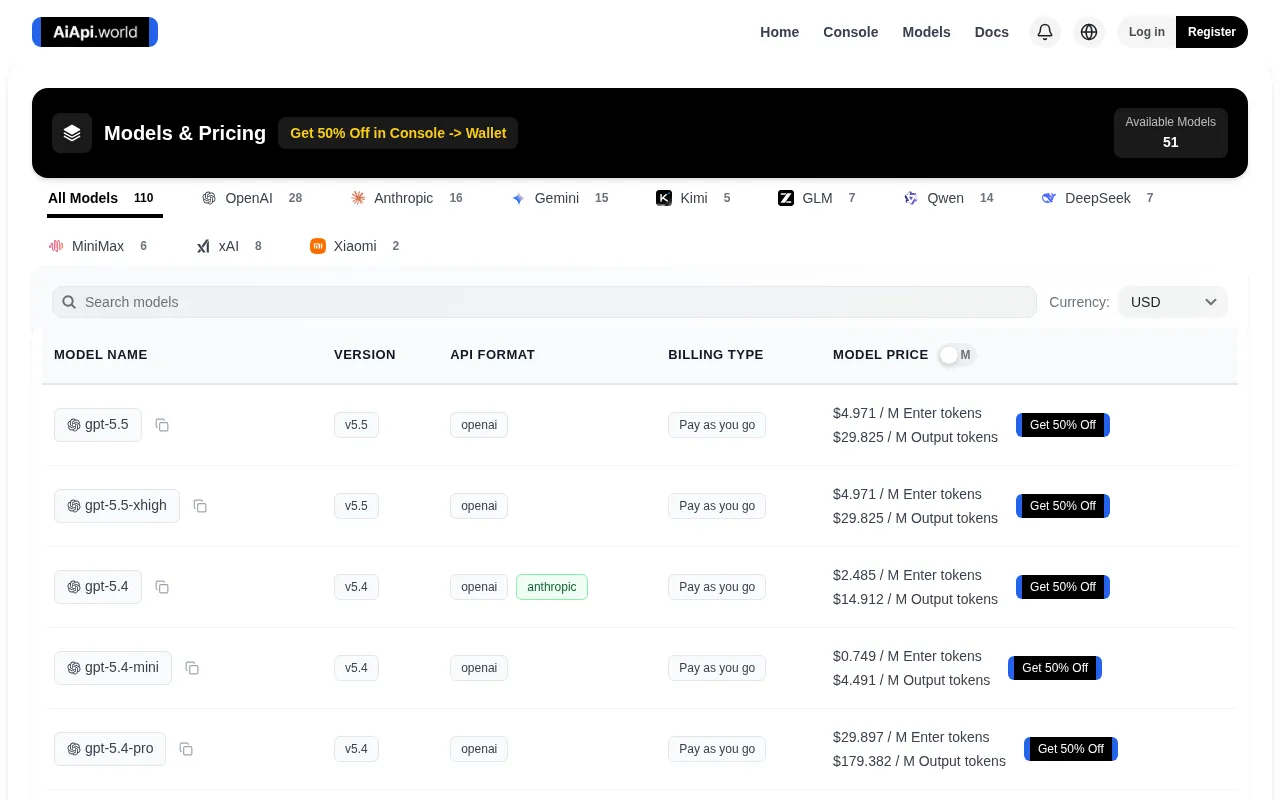Click the Log in button

[1147, 32]
